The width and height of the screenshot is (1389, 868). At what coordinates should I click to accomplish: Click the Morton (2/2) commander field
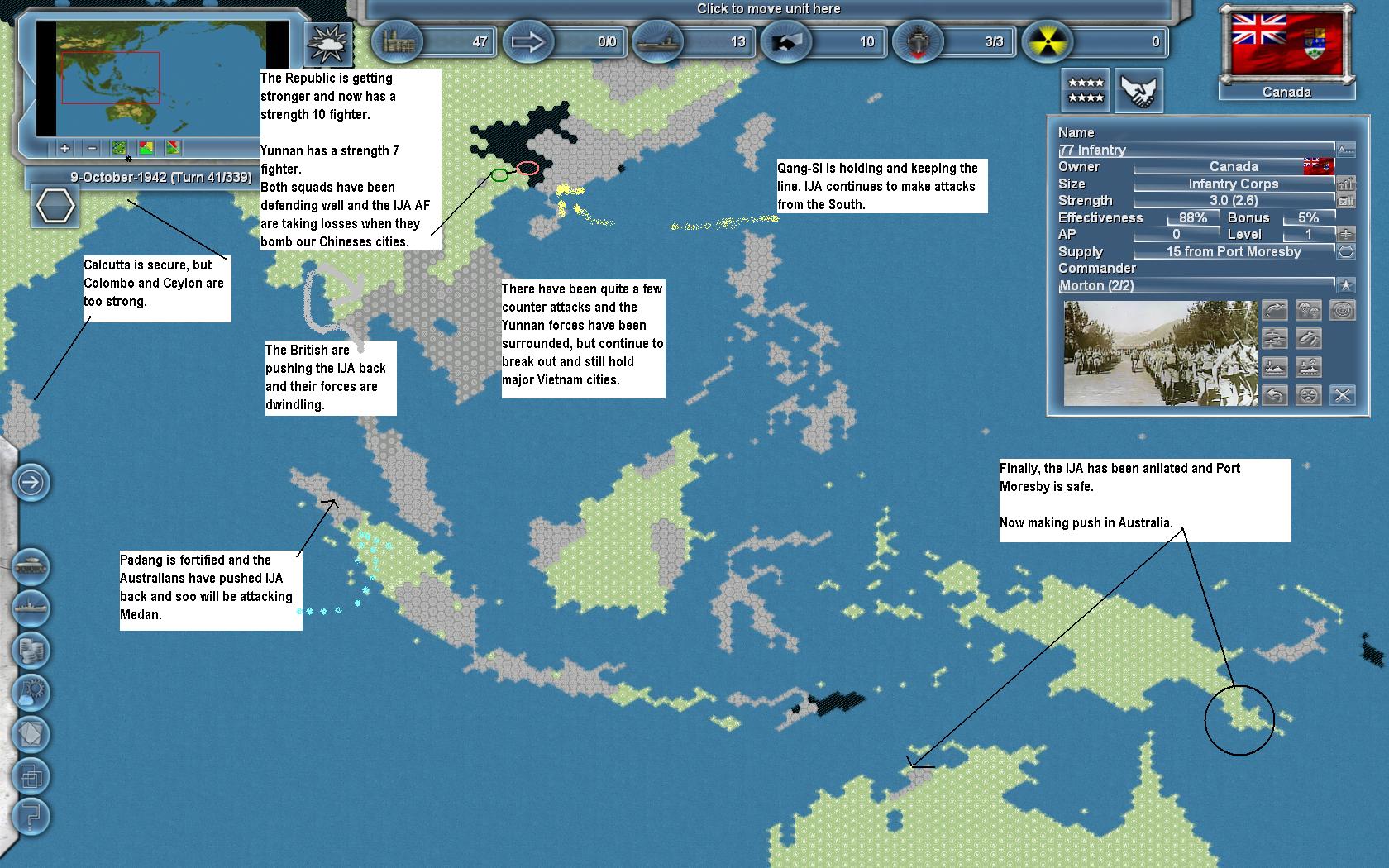coord(1196,285)
